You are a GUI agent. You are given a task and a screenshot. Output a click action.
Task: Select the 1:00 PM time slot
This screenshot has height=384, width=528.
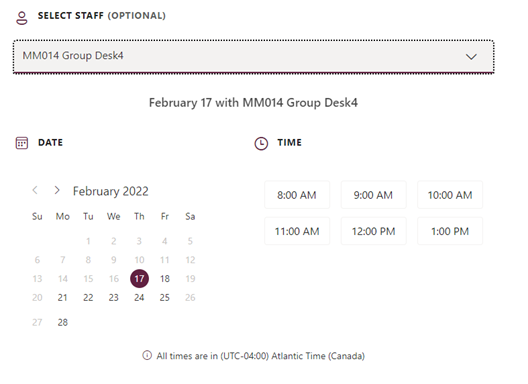450,231
